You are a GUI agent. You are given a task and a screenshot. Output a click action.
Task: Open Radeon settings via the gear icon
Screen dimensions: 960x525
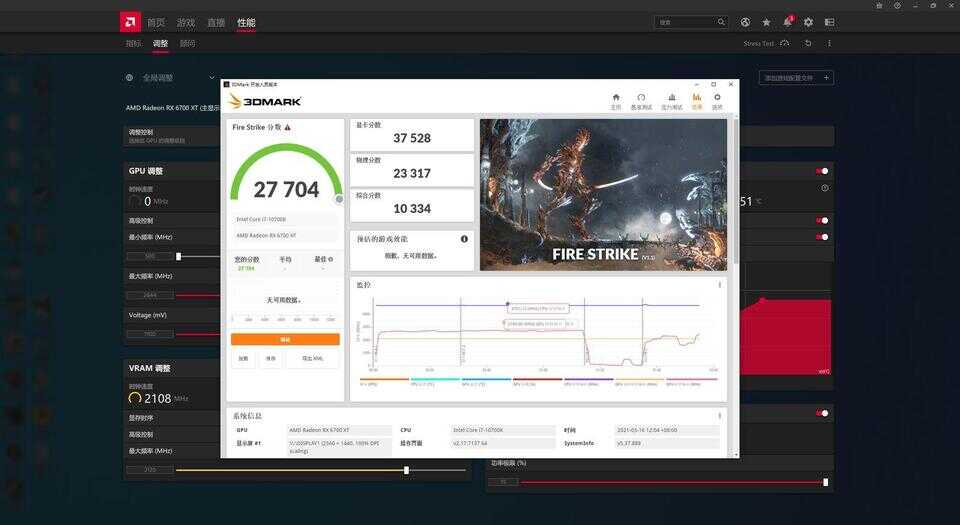coord(809,22)
